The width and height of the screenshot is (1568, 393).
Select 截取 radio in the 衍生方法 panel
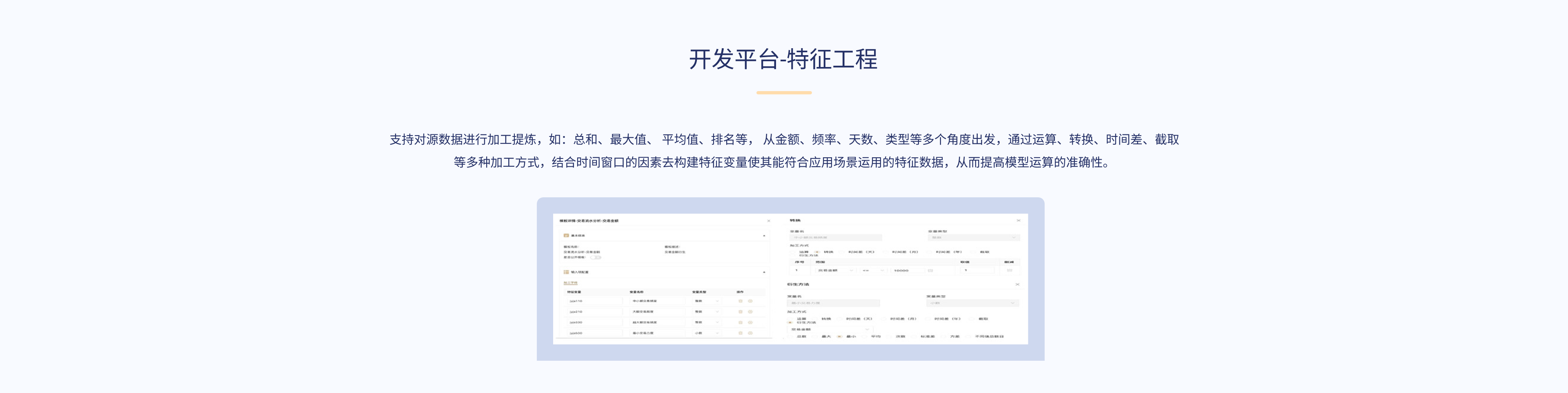[x=972, y=319]
